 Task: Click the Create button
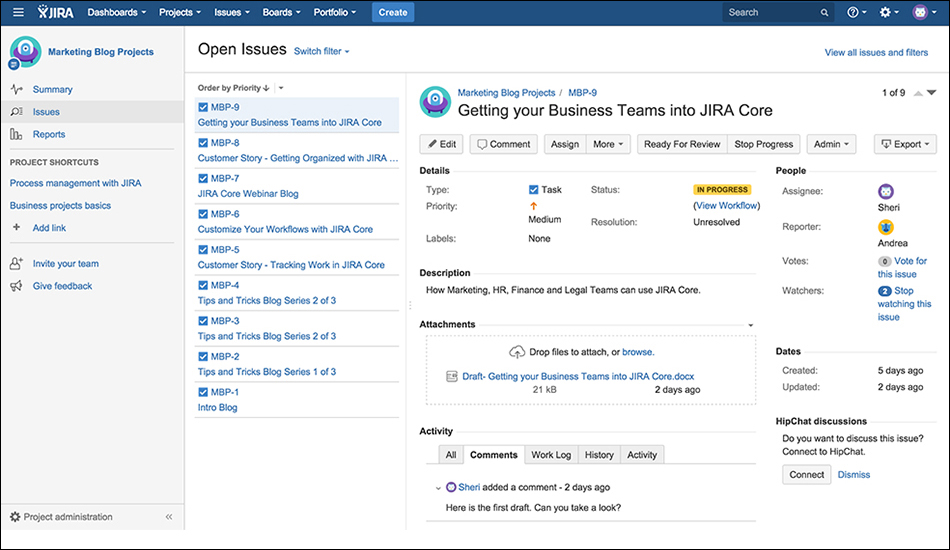pos(393,12)
